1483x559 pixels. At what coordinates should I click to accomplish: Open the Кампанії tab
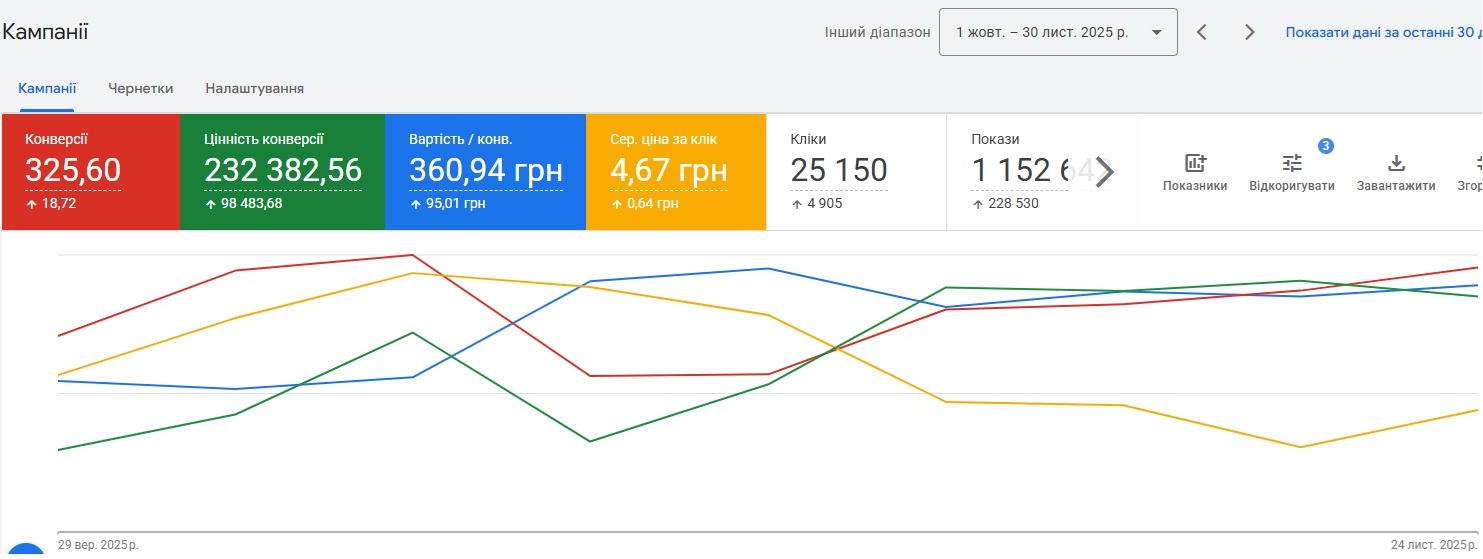47,88
